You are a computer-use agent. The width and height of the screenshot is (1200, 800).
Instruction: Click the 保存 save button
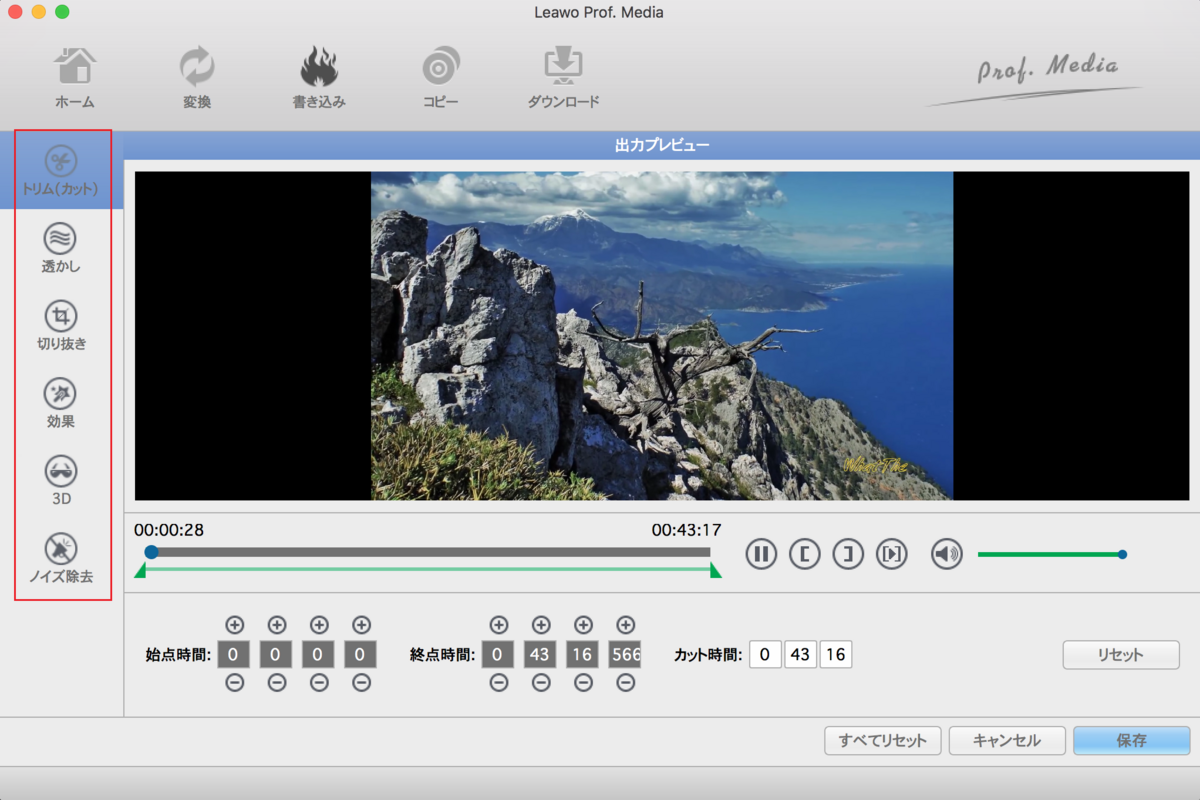[x=1132, y=741]
